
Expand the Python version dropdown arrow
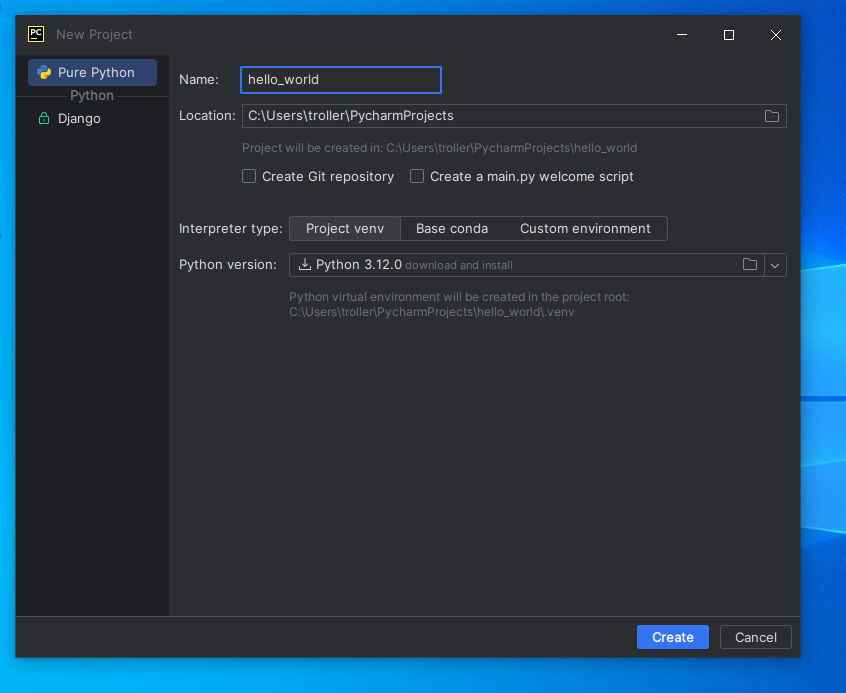[775, 265]
